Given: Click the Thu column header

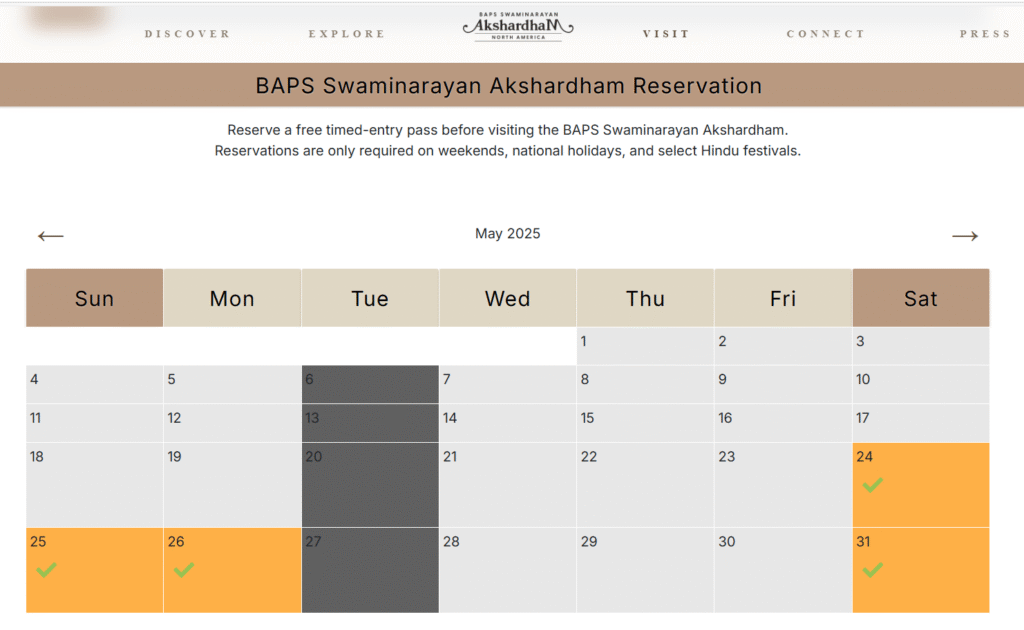Looking at the screenshot, I should (x=646, y=298).
